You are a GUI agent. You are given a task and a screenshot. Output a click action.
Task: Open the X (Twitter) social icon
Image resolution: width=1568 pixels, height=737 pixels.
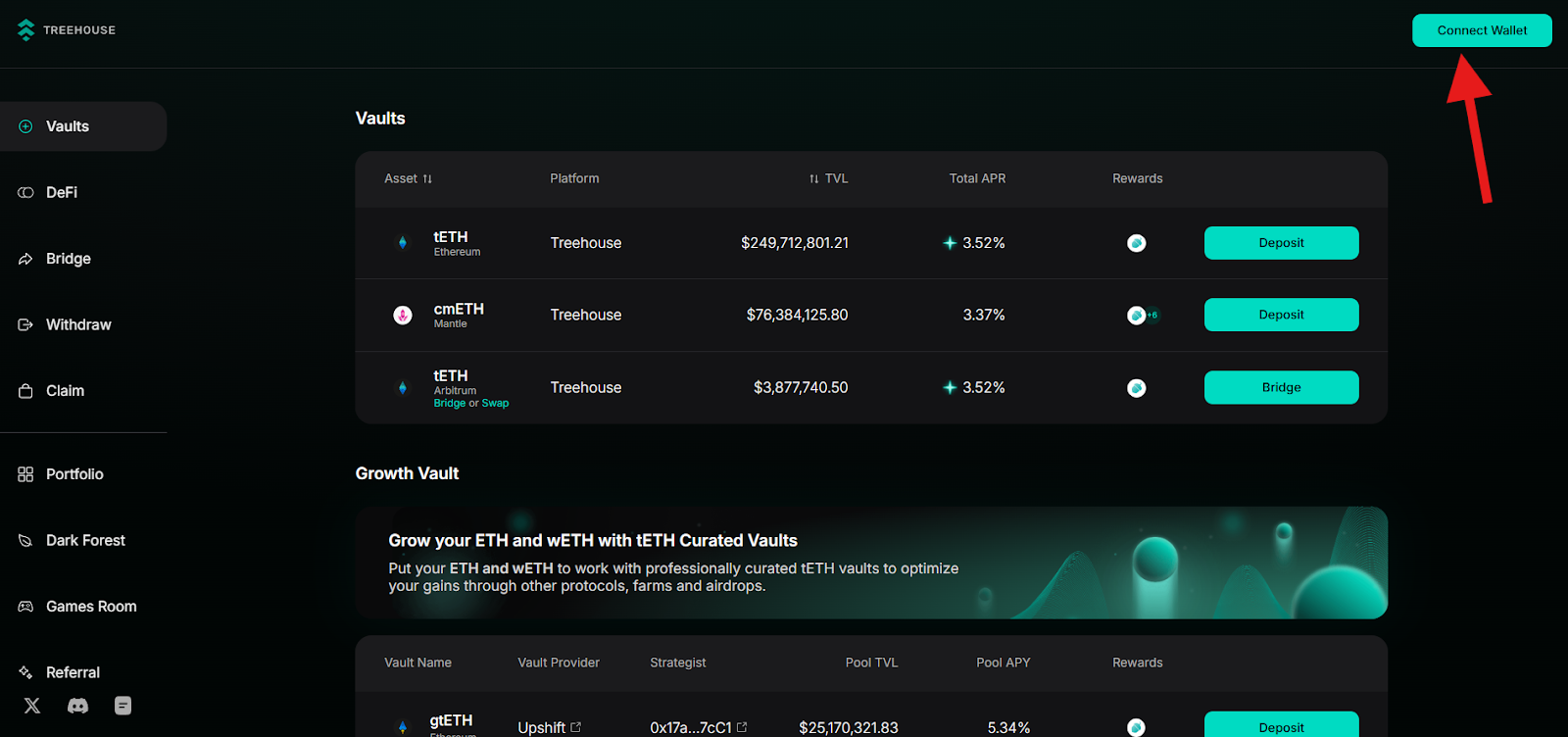click(x=32, y=706)
